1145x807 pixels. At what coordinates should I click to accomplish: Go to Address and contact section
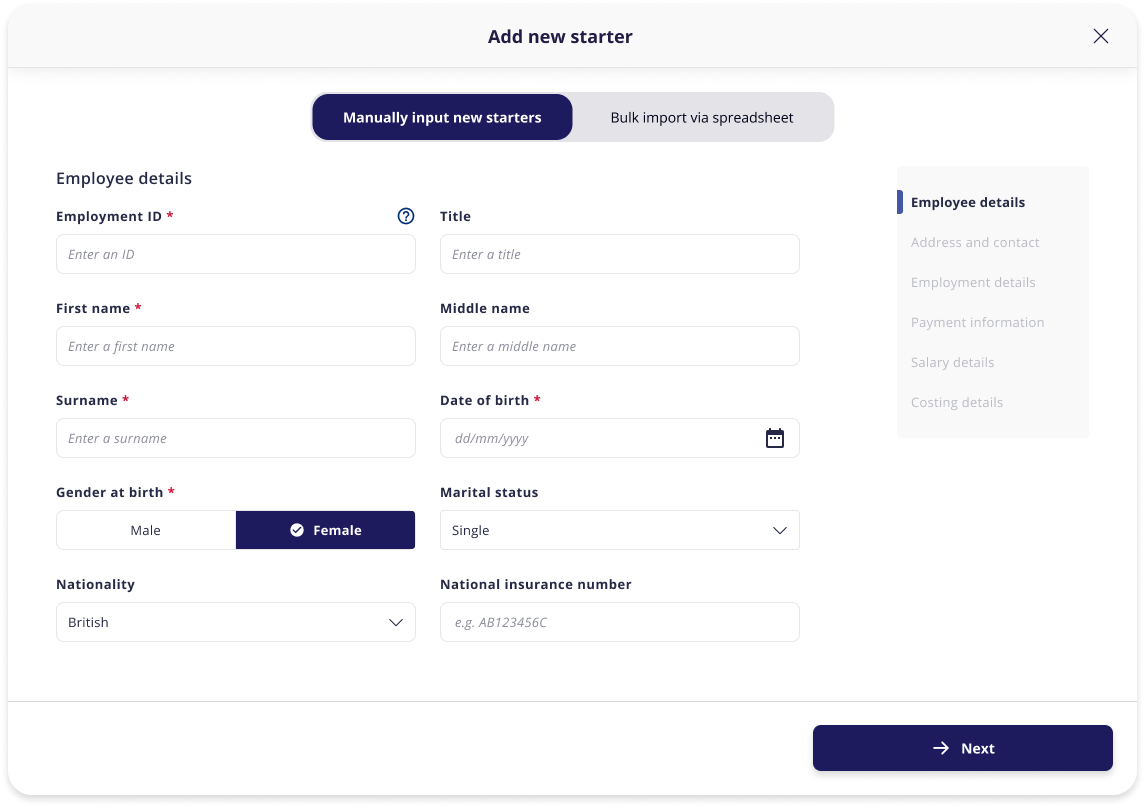click(975, 242)
